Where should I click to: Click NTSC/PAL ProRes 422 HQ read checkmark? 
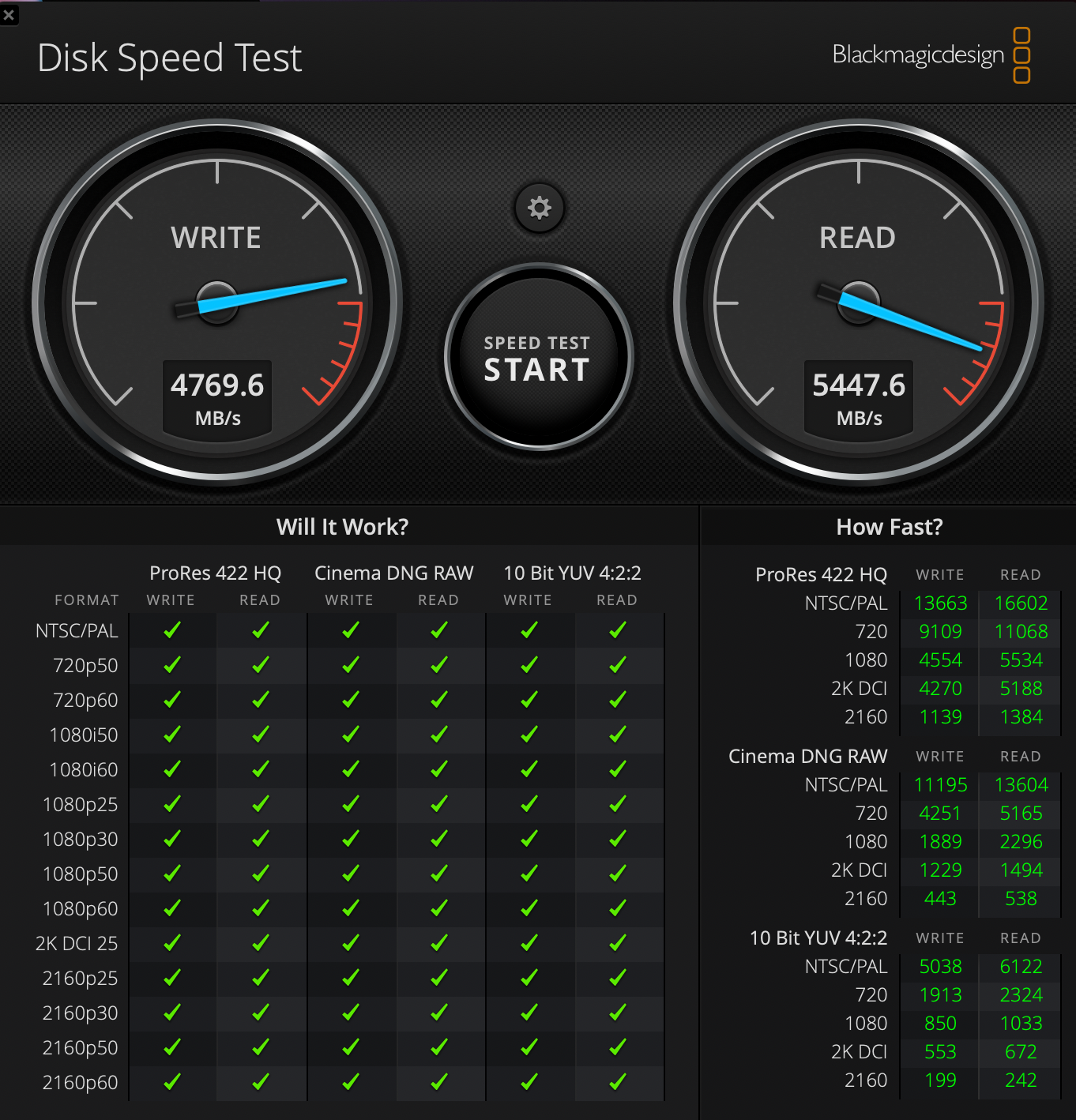(x=260, y=630)
